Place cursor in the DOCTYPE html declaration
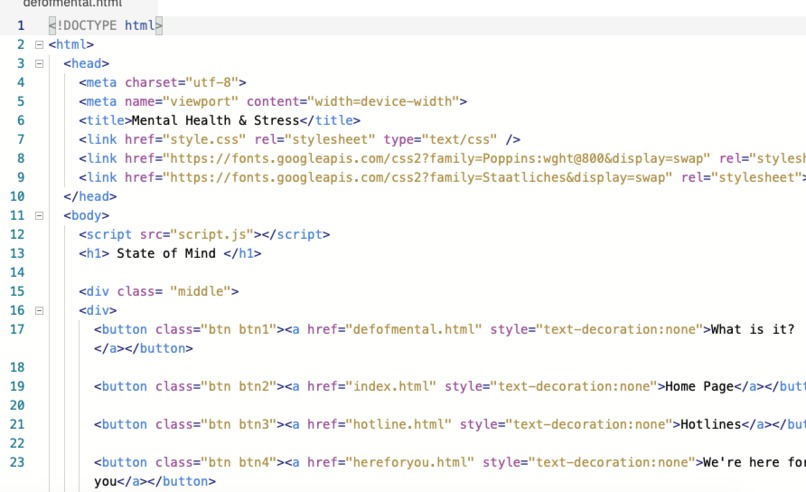The width and height of the screenshot is (806, 492). 106,26
